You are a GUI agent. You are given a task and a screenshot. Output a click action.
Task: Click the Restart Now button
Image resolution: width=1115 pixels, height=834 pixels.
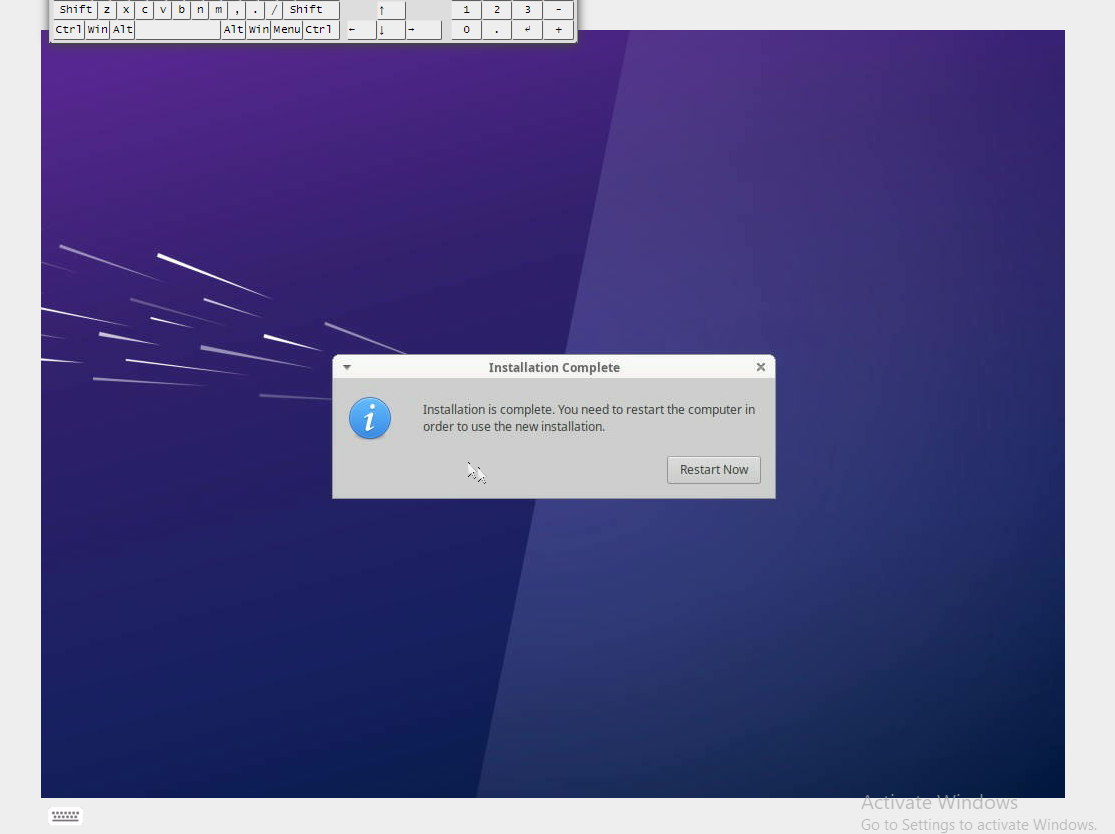click(x=713, y=470)
